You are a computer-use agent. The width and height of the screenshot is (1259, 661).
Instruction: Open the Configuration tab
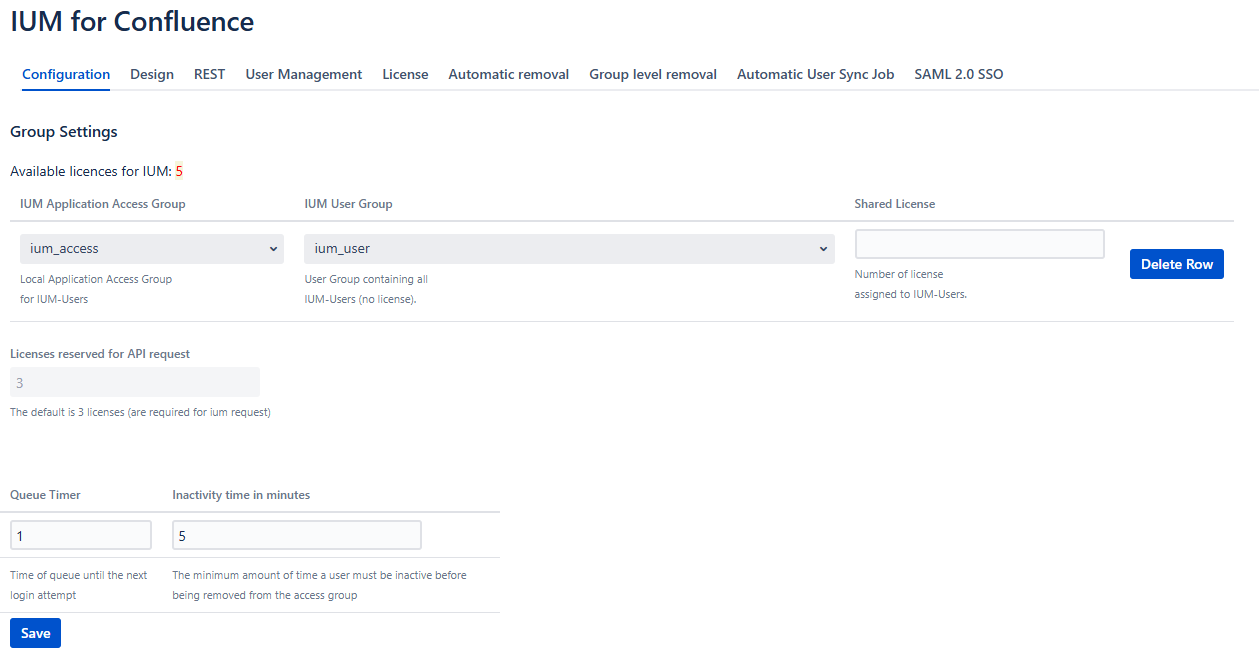click(66, 74)
